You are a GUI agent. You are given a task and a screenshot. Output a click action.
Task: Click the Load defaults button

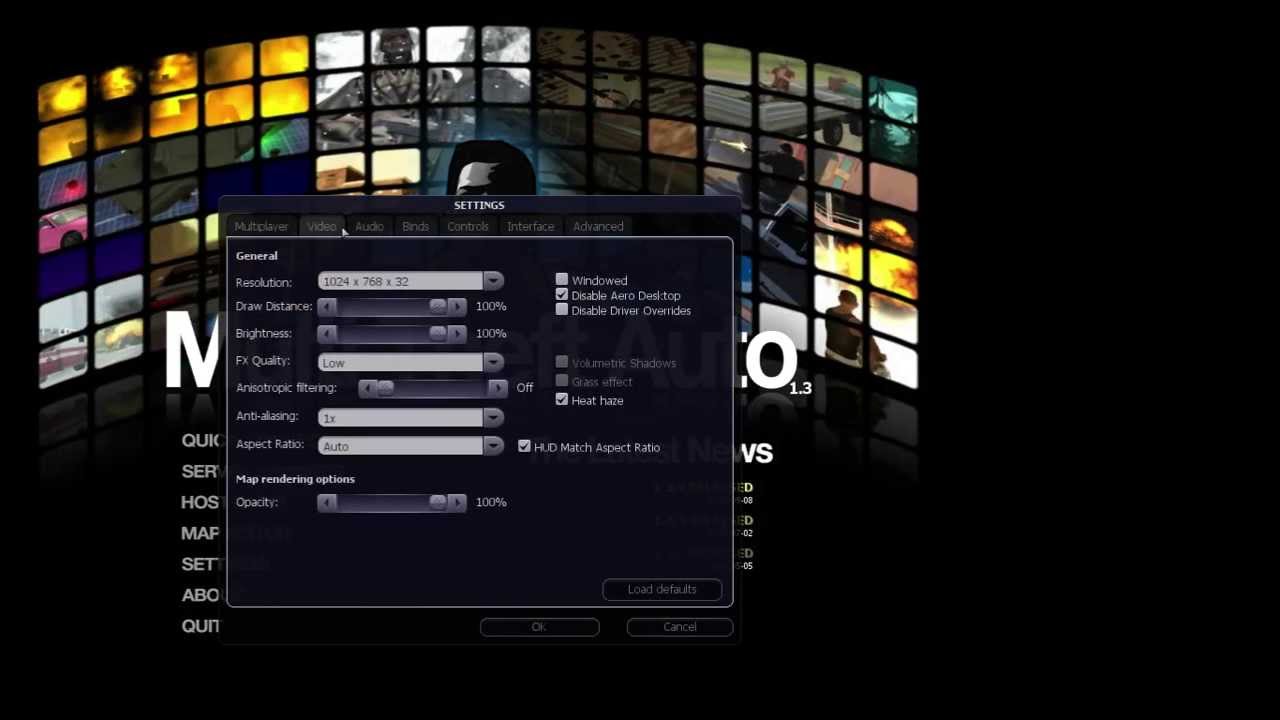pos(662,590)
